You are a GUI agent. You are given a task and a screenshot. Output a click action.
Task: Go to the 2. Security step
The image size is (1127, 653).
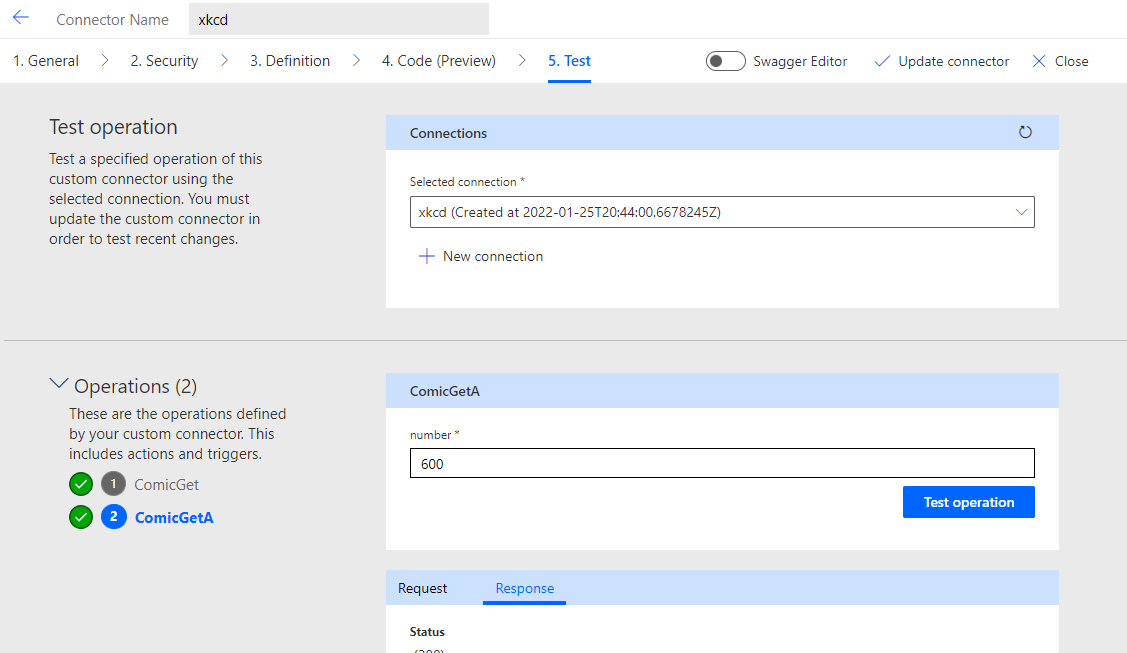(164, 61)
